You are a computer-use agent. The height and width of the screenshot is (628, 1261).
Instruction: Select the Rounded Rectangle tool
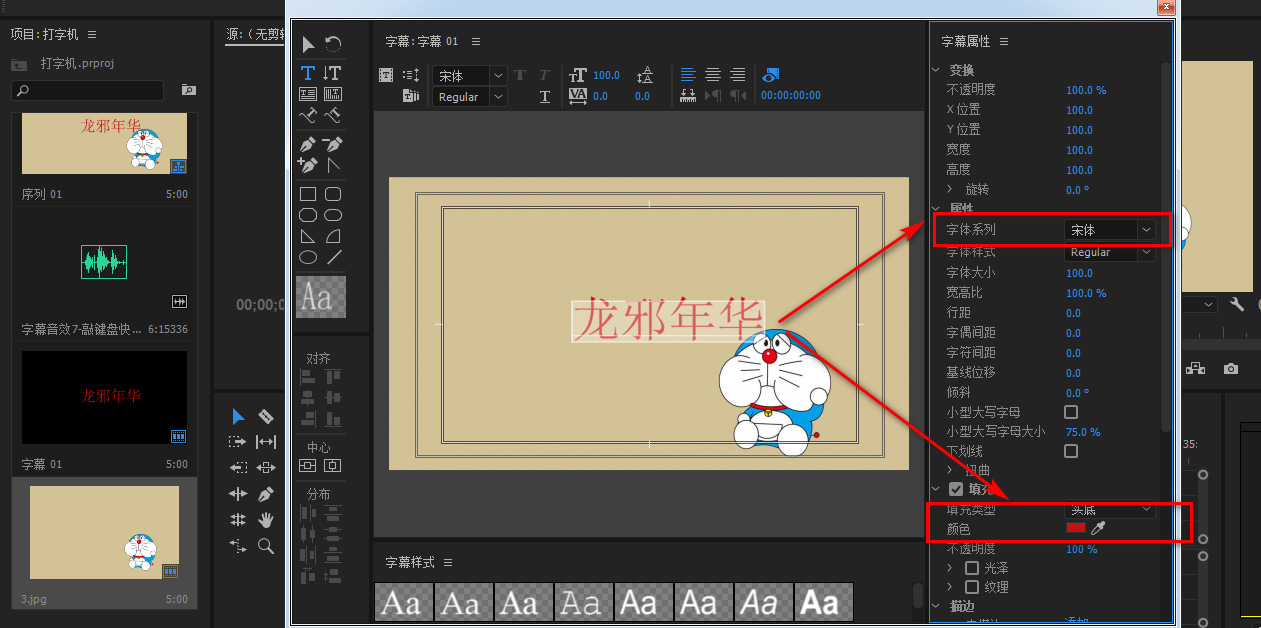click(x=333, y=194)
